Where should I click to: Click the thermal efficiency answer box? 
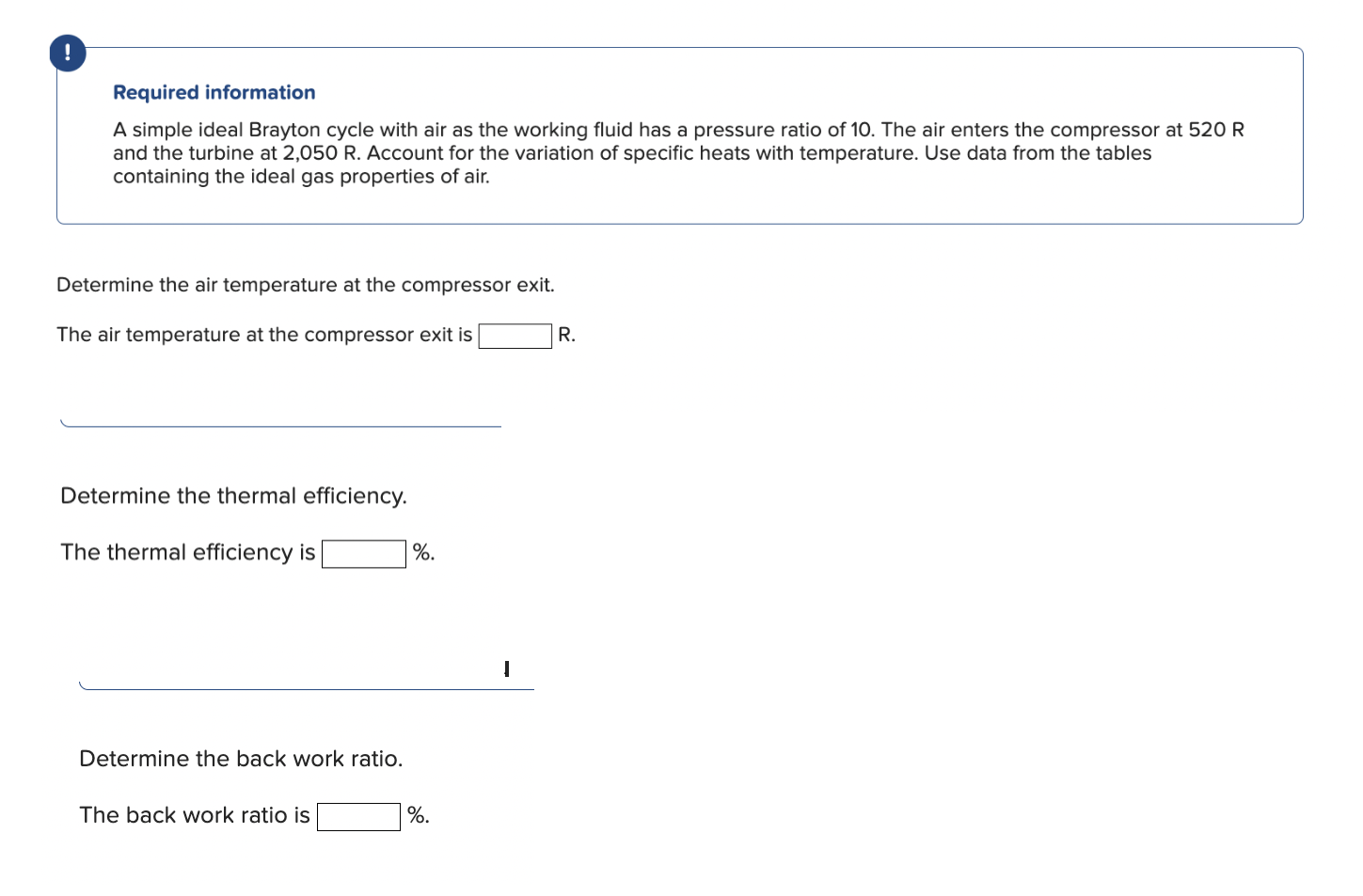(363, 554)
